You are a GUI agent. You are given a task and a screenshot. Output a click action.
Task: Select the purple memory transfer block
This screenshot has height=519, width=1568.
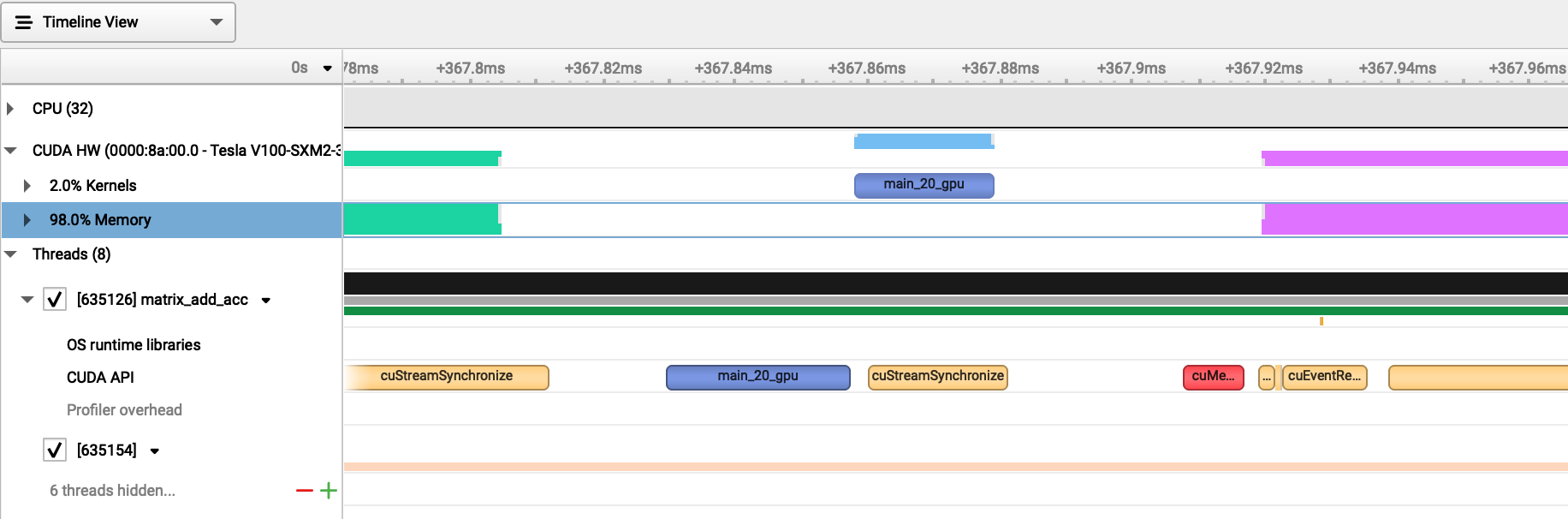coord(1414,219)
